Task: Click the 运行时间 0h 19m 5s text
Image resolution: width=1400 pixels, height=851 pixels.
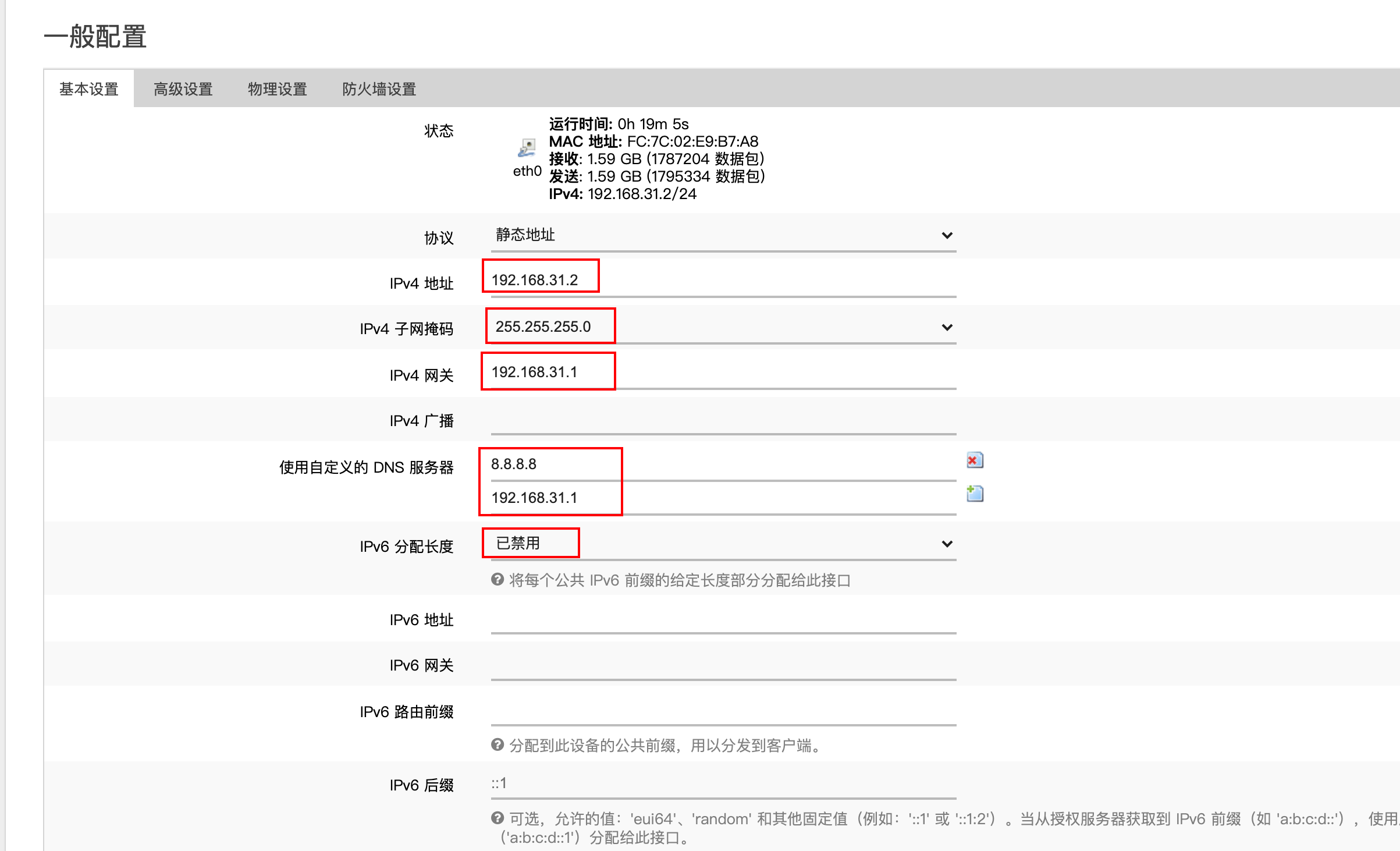Action: (x=619, y=124)
